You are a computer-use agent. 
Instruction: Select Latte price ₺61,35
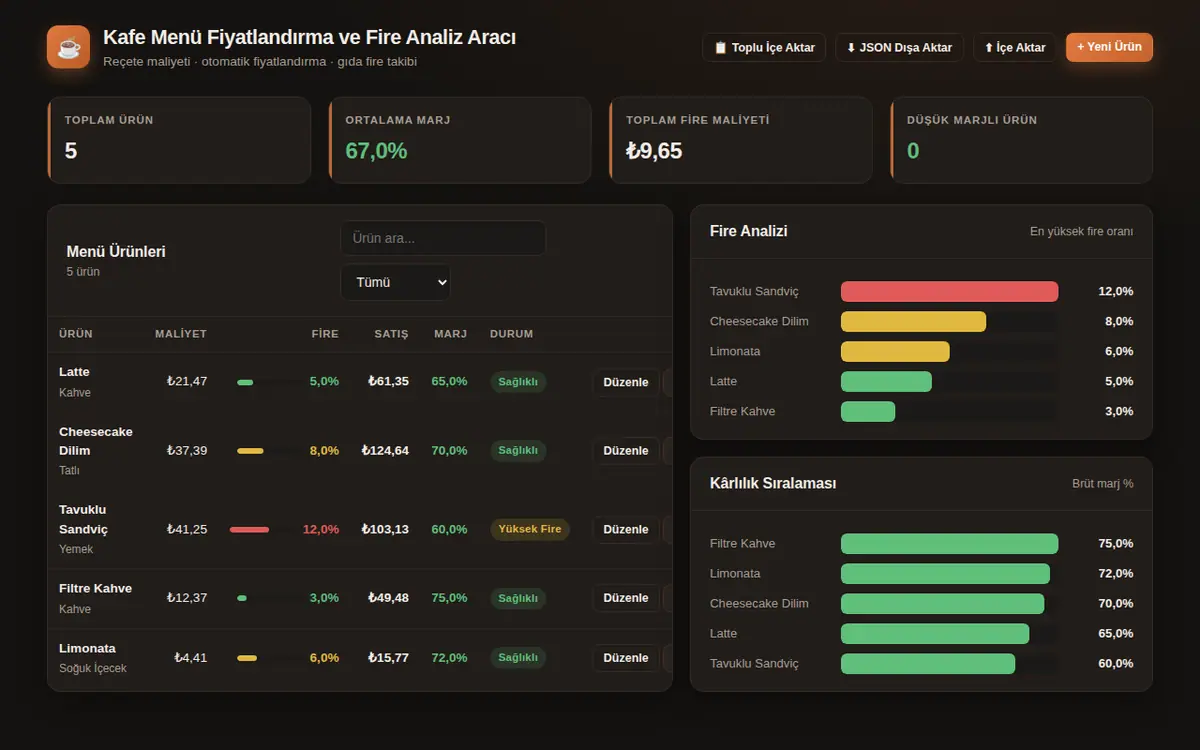click(388, 381)
